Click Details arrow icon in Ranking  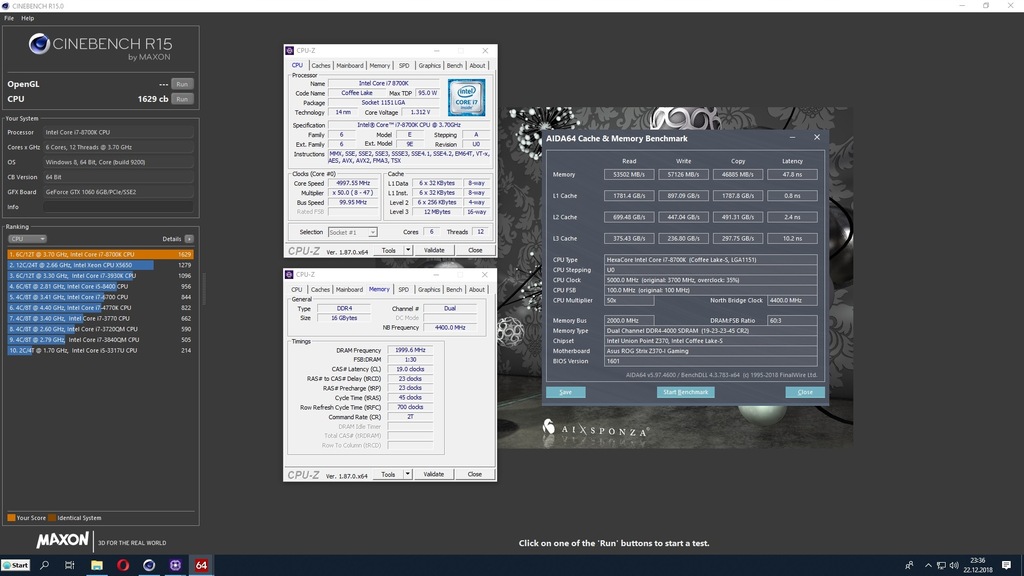189,239
